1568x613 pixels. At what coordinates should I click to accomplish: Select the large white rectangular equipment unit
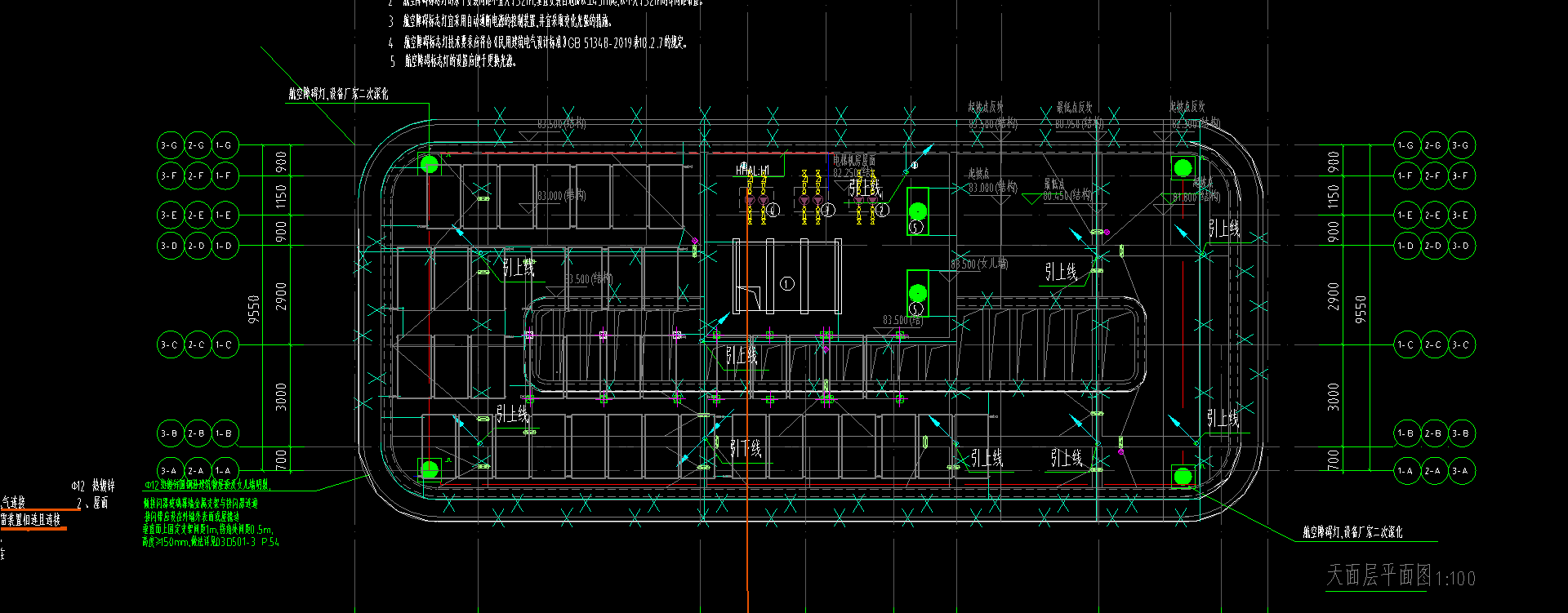coord(787,276)
